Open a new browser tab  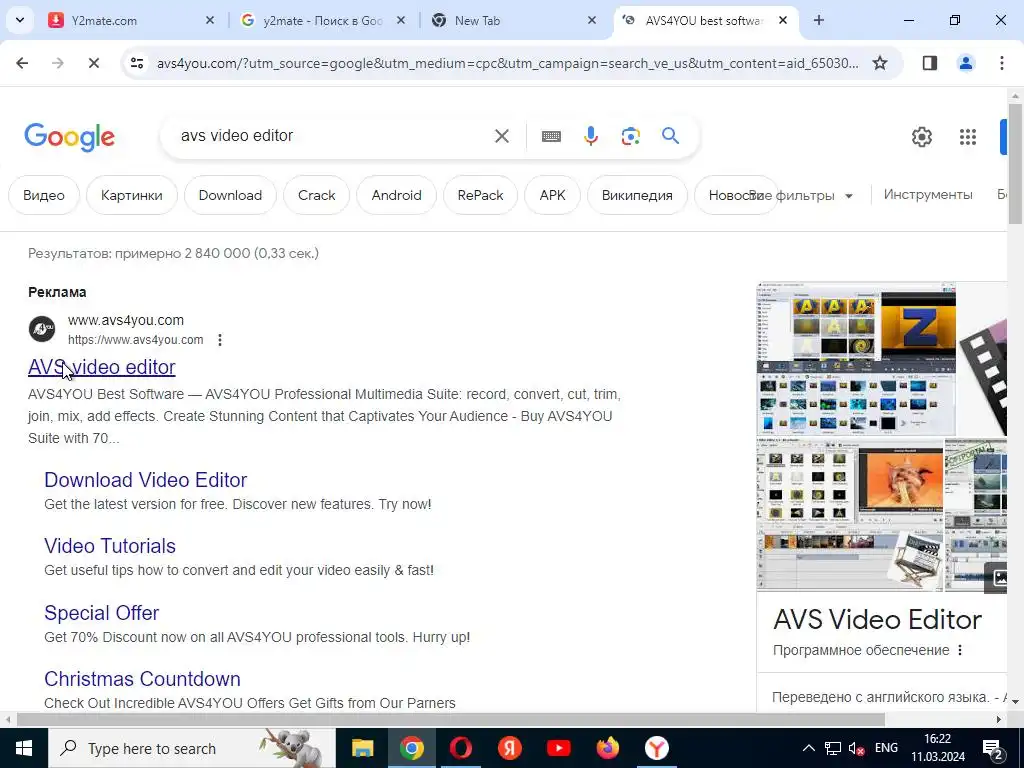[819, 21]
